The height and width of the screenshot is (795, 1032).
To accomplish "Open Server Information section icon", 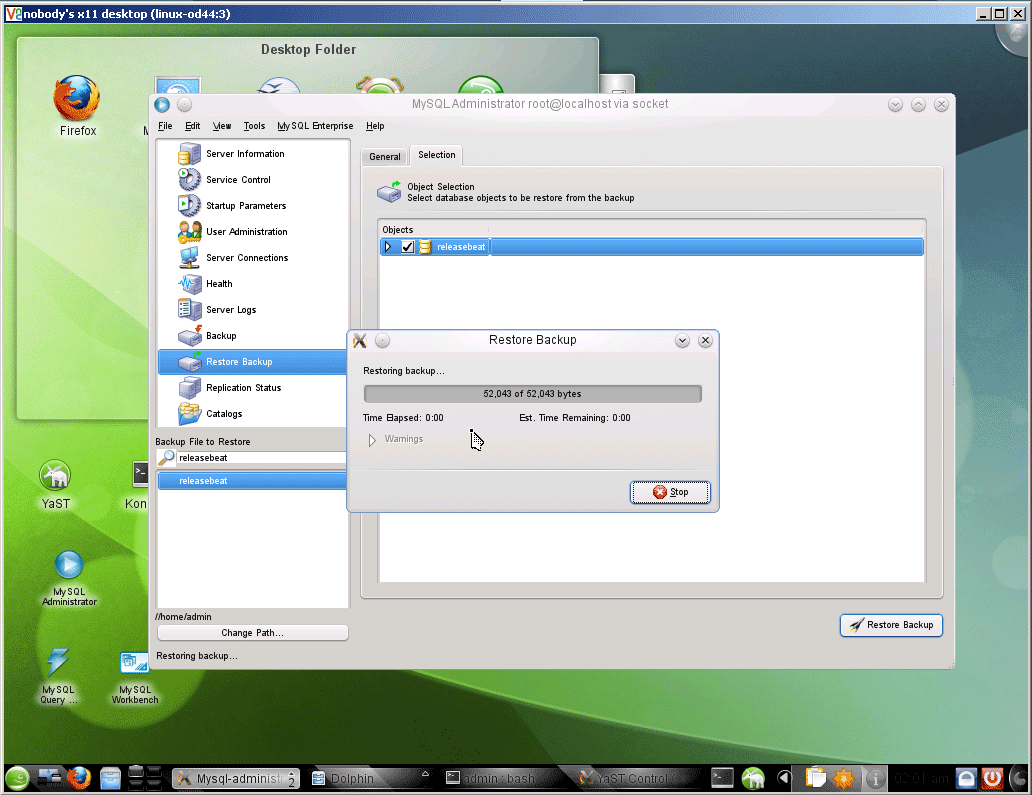I will point(190,153).
